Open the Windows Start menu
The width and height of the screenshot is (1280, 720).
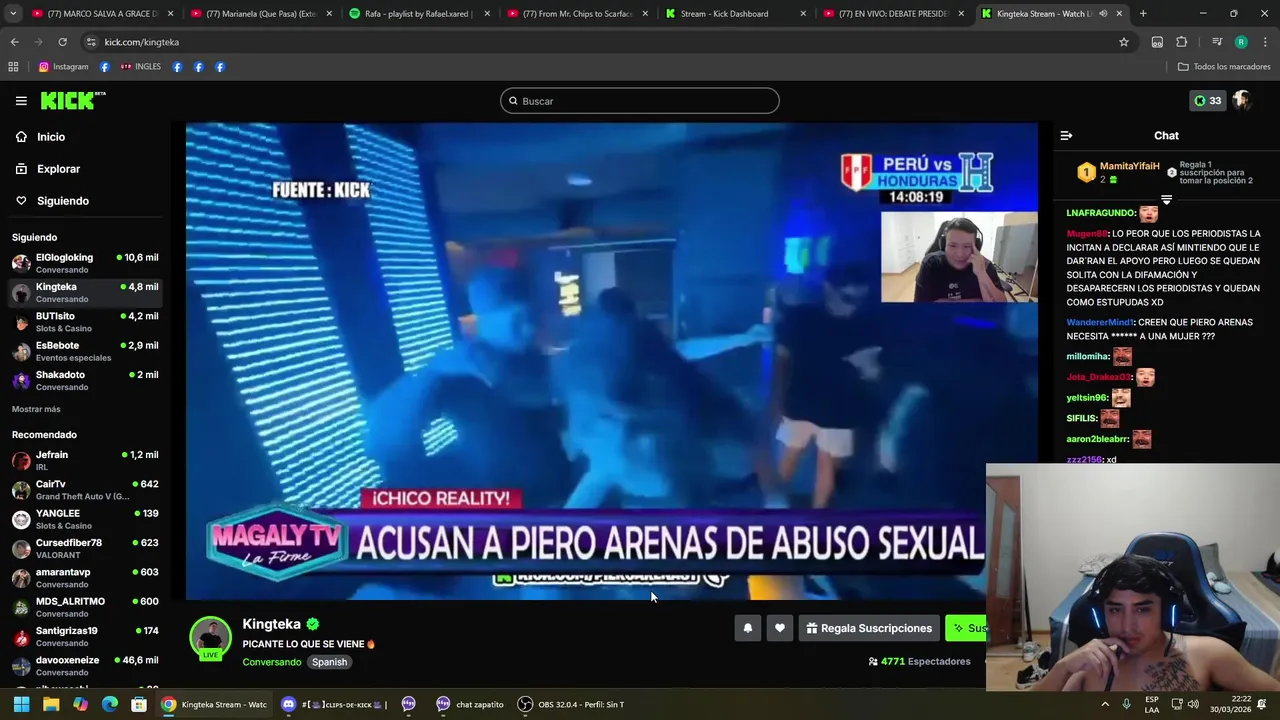[21, 704]
